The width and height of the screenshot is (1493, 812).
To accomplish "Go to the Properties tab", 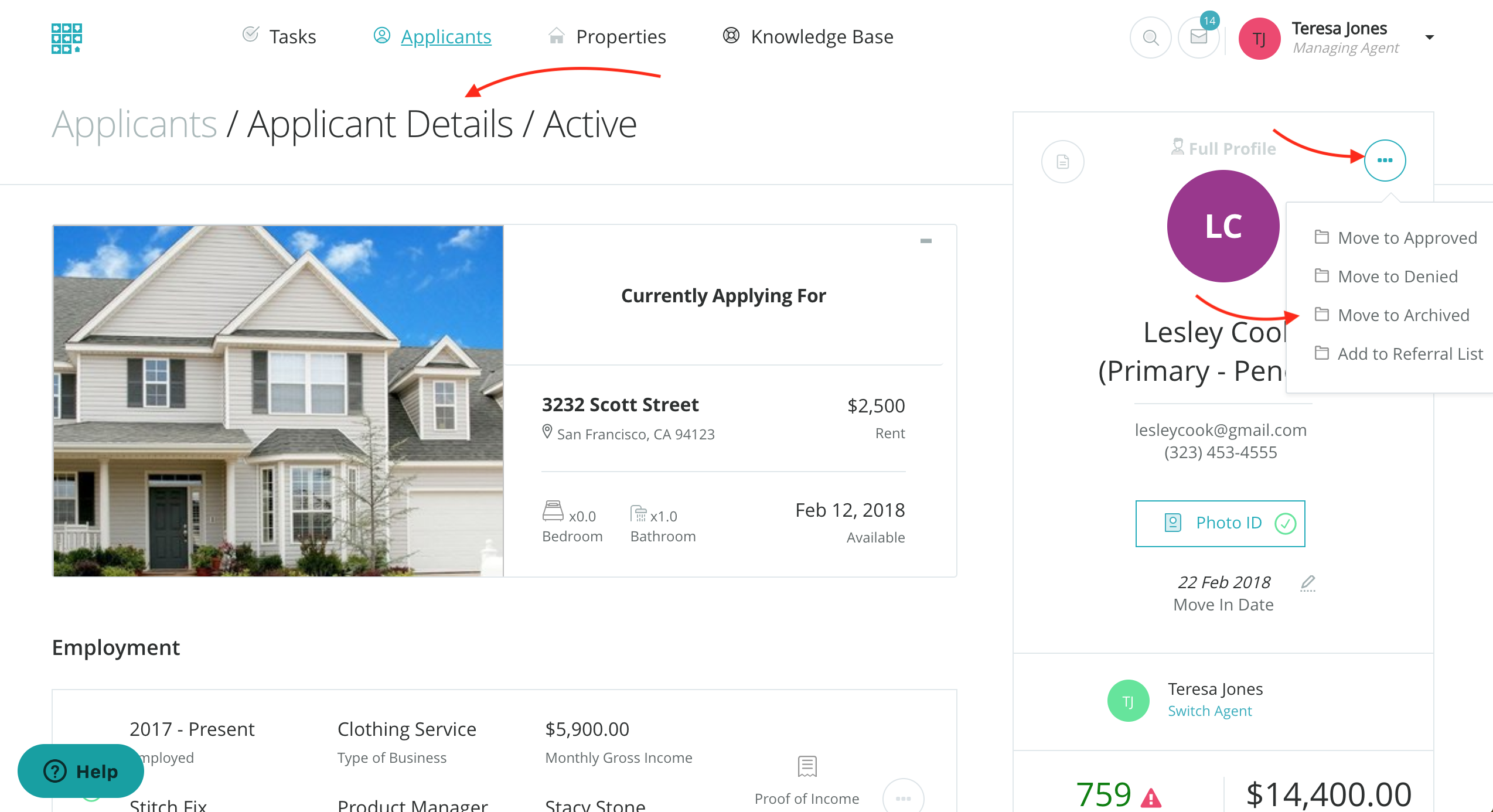I will tap(608, 36).
